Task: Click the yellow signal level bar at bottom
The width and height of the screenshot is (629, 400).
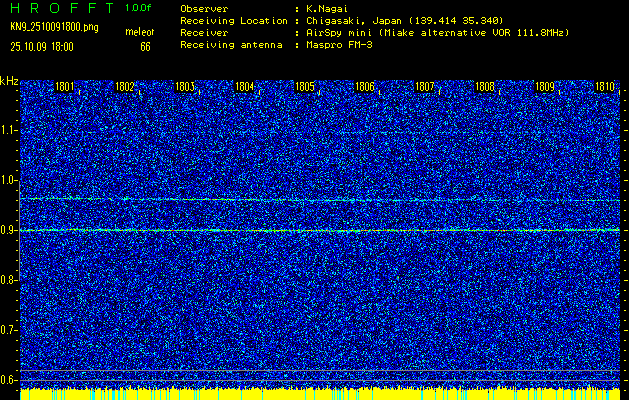Action: [320, 394]
